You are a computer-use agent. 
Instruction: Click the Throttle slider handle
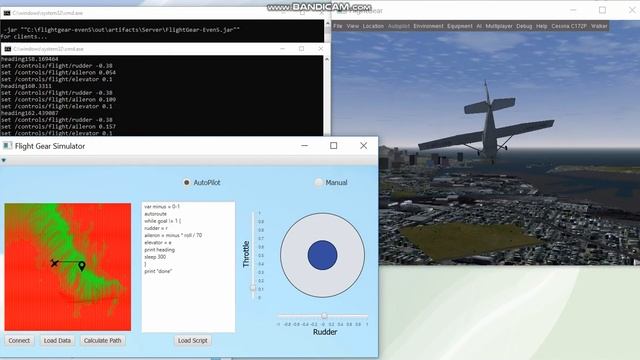[253, 288]
